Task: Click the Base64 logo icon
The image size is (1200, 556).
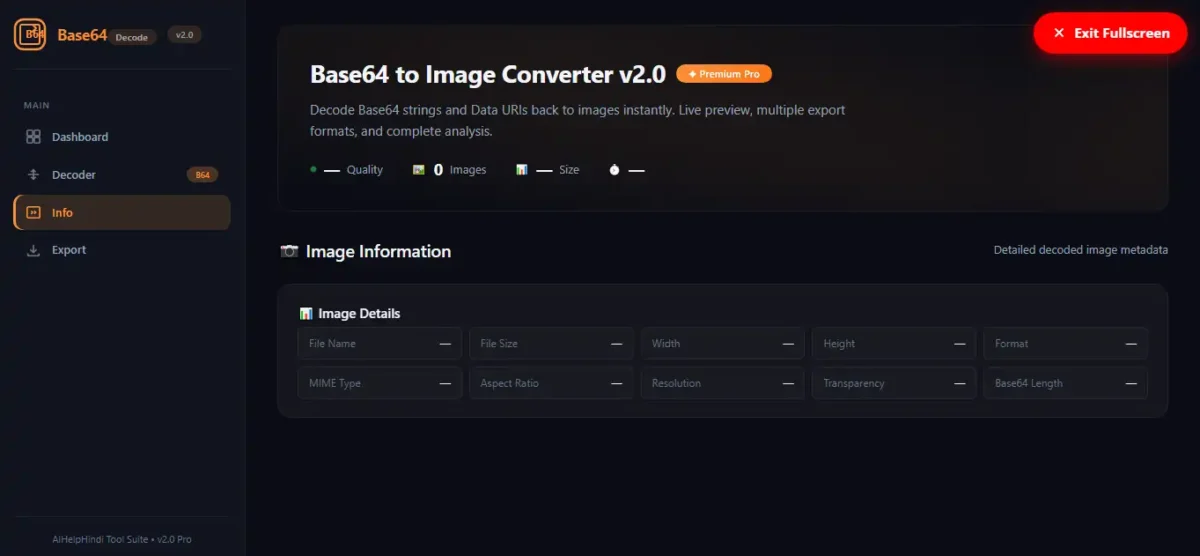Action: point(30,35)
